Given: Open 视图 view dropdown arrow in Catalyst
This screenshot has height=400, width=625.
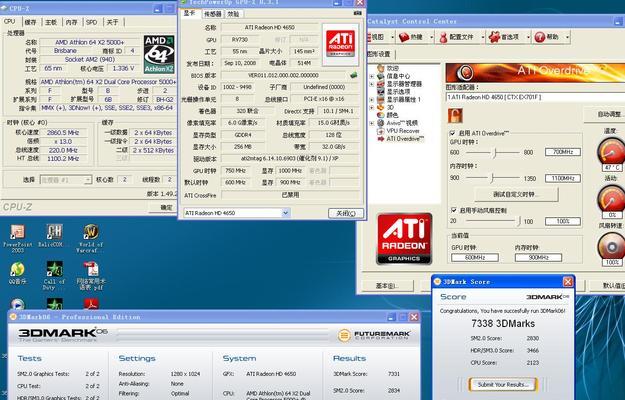Looking at the screenshot, I should tap(392, 37).
